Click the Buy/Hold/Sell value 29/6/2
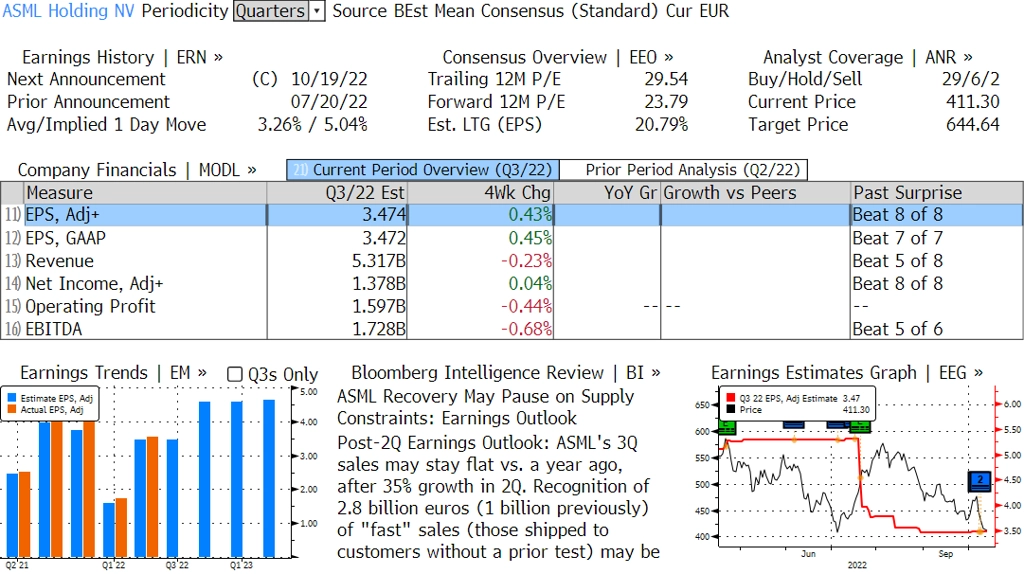The height and width of the screenshot is (574, 1024). (x=970, y=79)
